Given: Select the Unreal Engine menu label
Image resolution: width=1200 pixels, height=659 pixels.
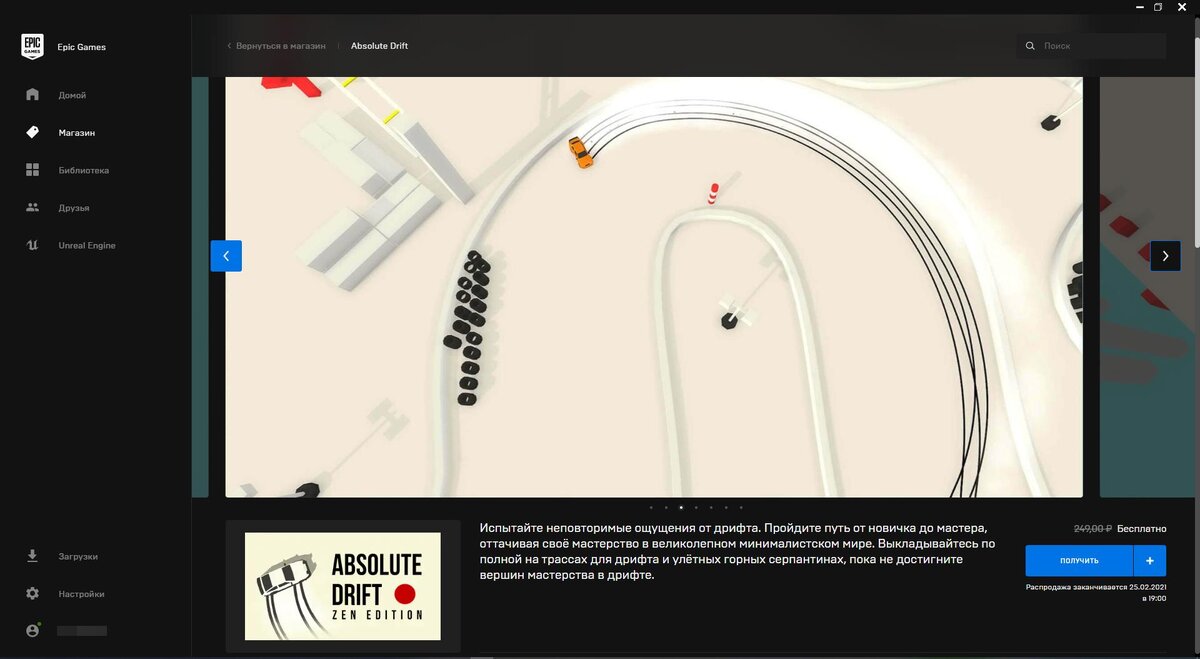Looking at the screenshot, I should tap(87, 245).
